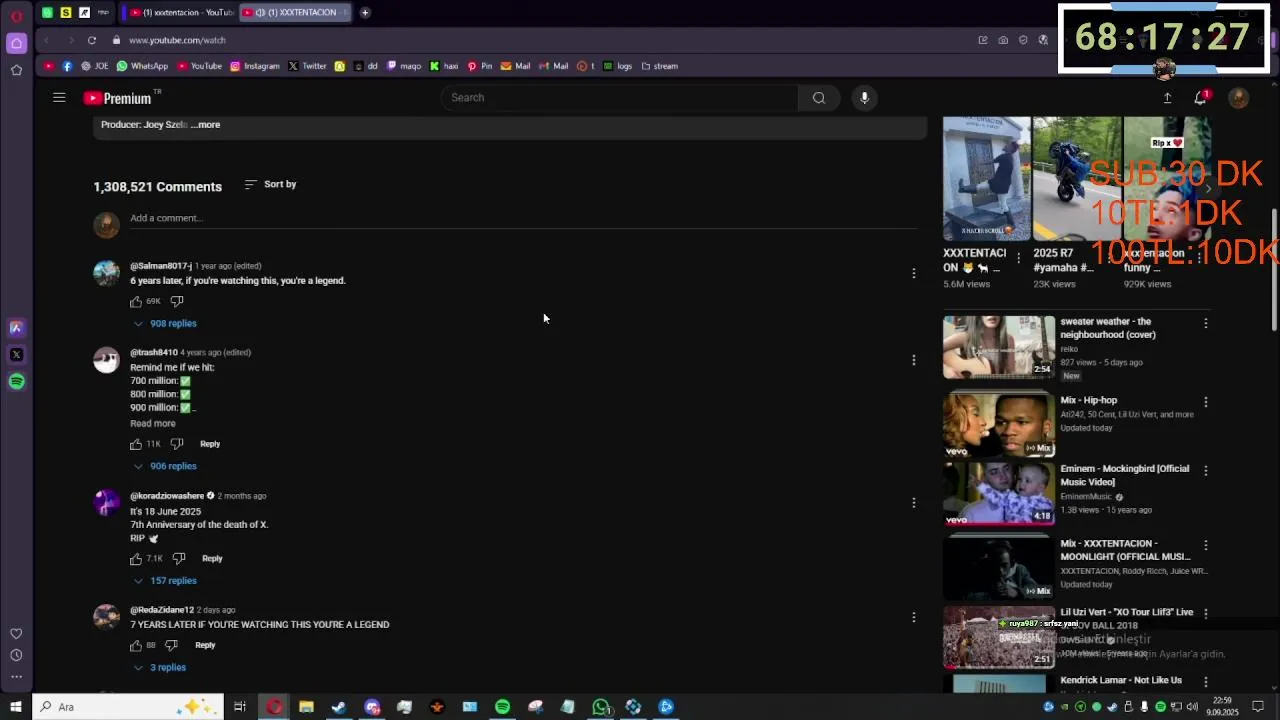Select the active XXXTENTACION tab
Viewport: 1280px width, 720px height.
coord(295,13)
